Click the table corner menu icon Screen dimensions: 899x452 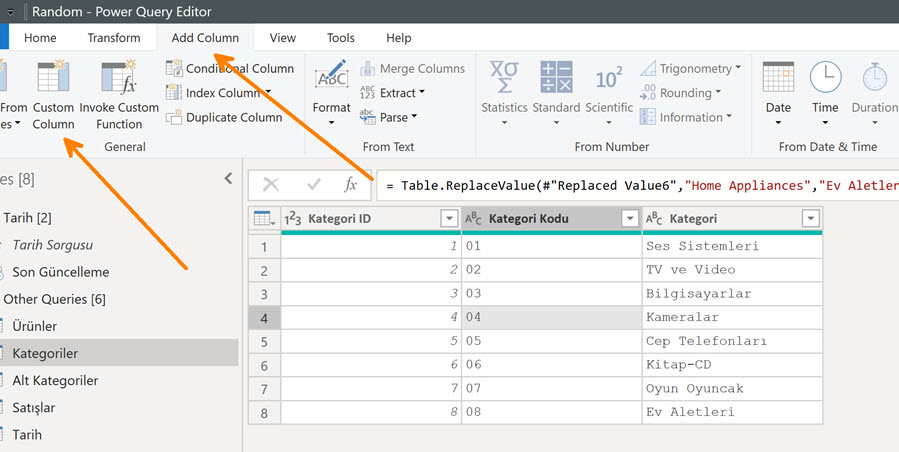[x=264, y=219]
